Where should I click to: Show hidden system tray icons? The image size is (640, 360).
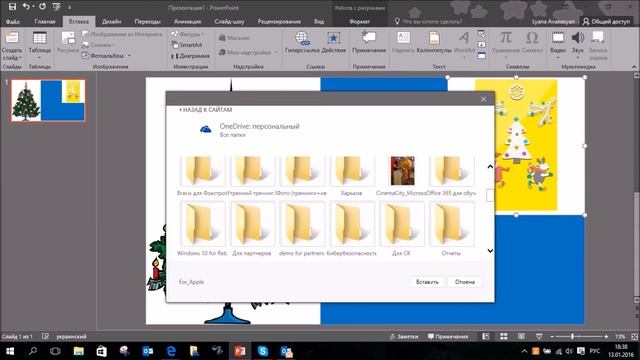[x=524, y=351]
